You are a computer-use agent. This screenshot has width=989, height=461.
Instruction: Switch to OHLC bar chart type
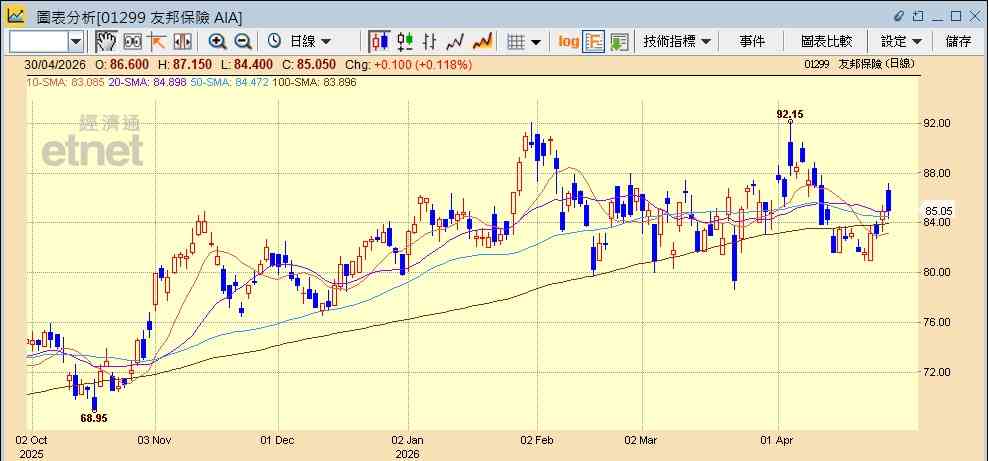pyautogui.click(x=430, y=42)
